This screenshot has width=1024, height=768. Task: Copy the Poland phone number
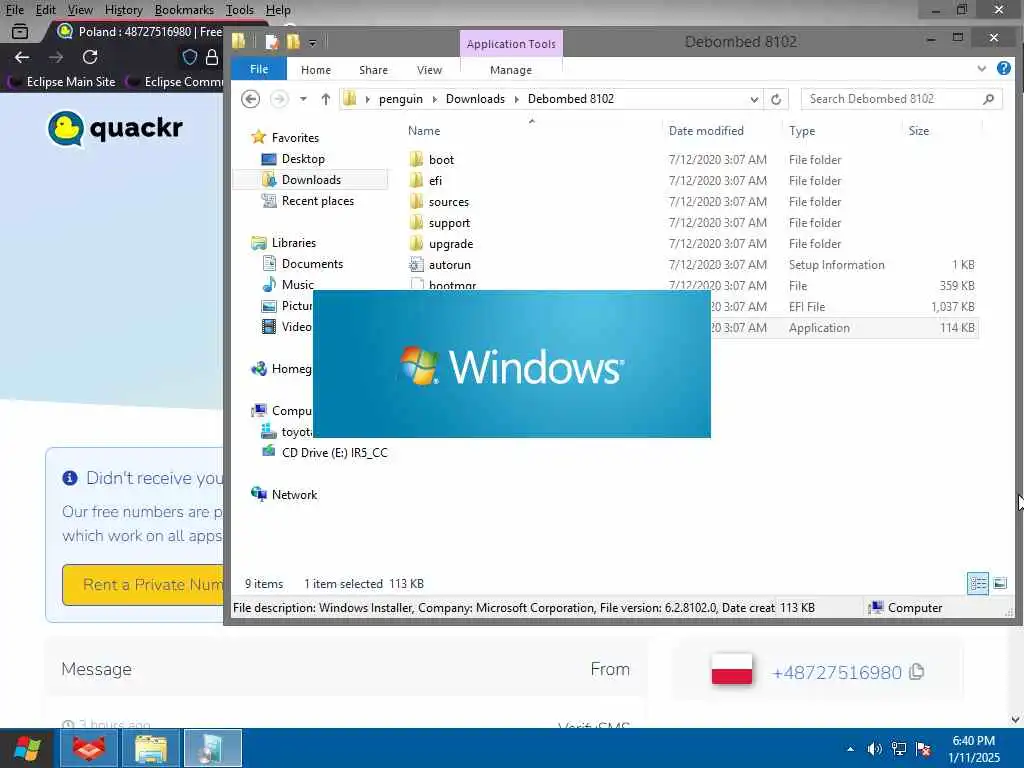917,671
